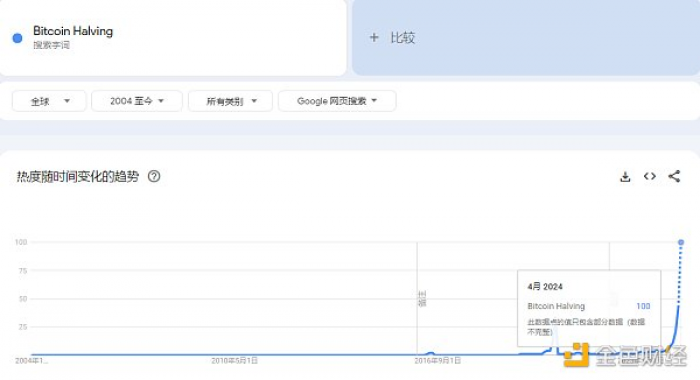The height and width of the screenshot is (380, 700).
Task: Click the 2016年9月1日 axis label
Action: tap(438, 360)
